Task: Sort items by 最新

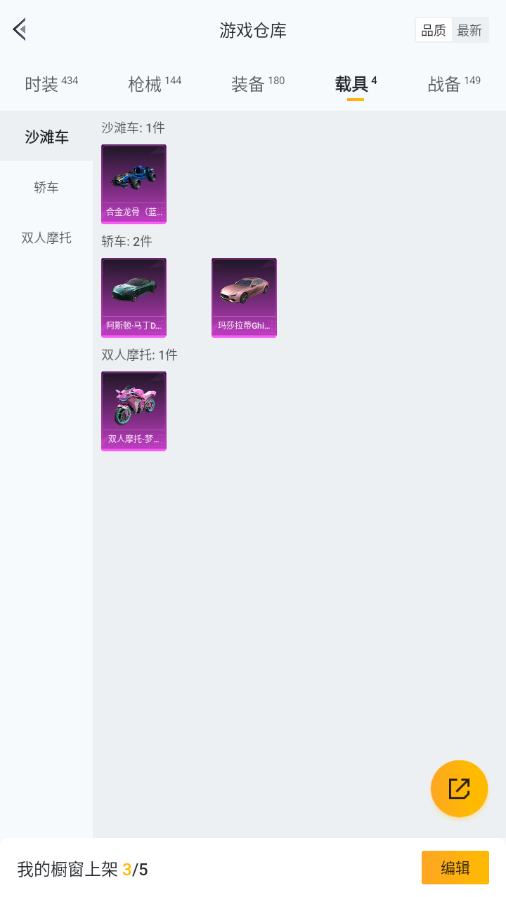Action: 469,30
